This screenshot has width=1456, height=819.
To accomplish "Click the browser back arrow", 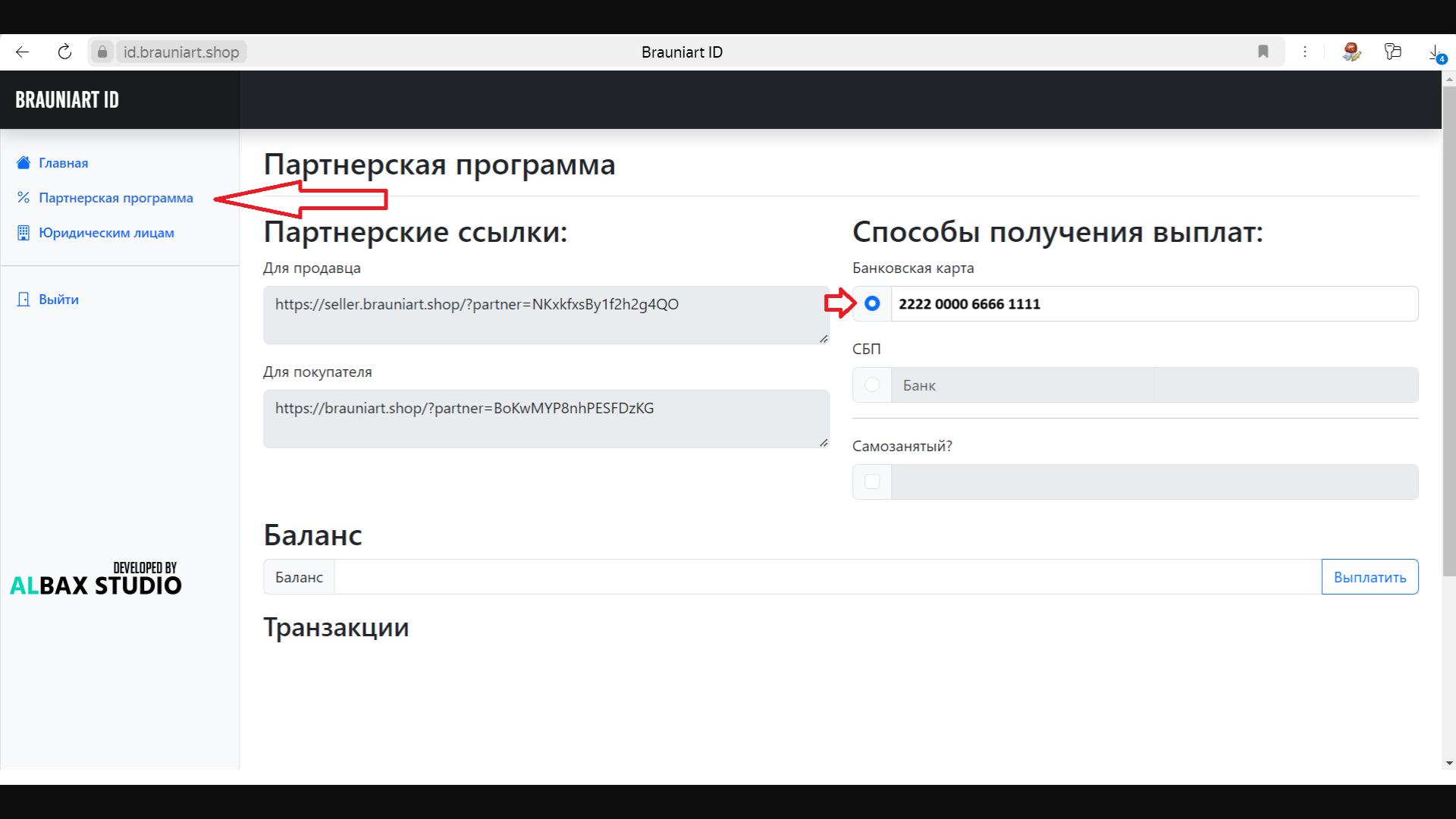I will pyautogui.click(x=22, y=52).
